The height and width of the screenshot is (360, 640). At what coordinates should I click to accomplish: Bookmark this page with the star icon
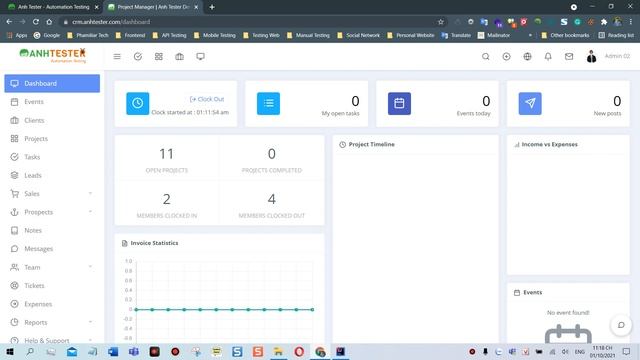[x=441, y=22]
